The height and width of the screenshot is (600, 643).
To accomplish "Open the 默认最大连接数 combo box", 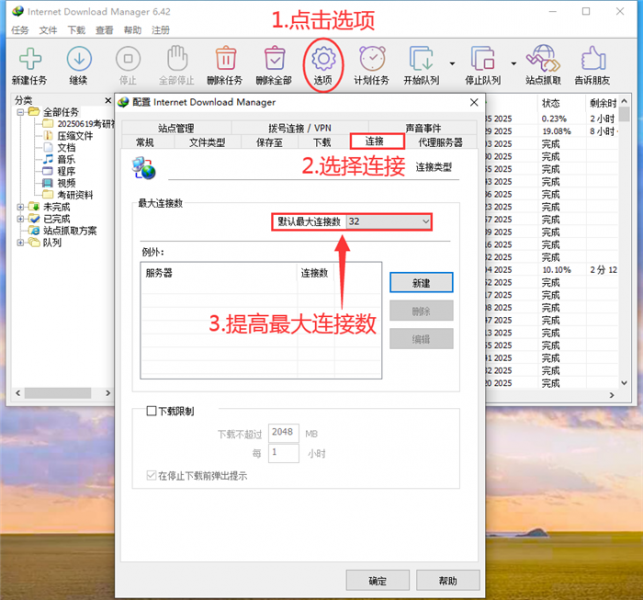I will point(388,222).
